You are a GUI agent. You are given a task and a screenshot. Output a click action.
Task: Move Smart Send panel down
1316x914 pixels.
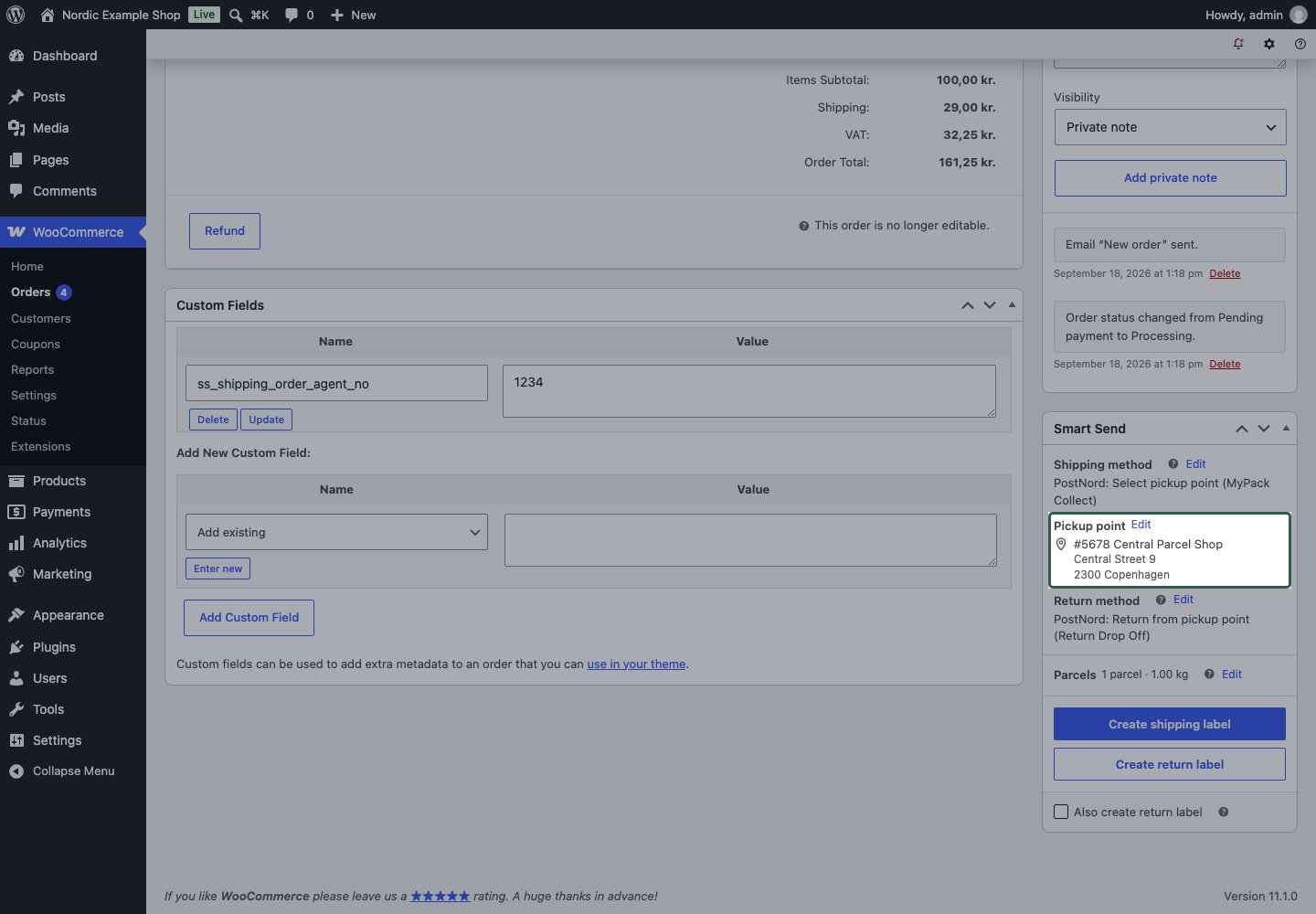(x=1264, y=429)
